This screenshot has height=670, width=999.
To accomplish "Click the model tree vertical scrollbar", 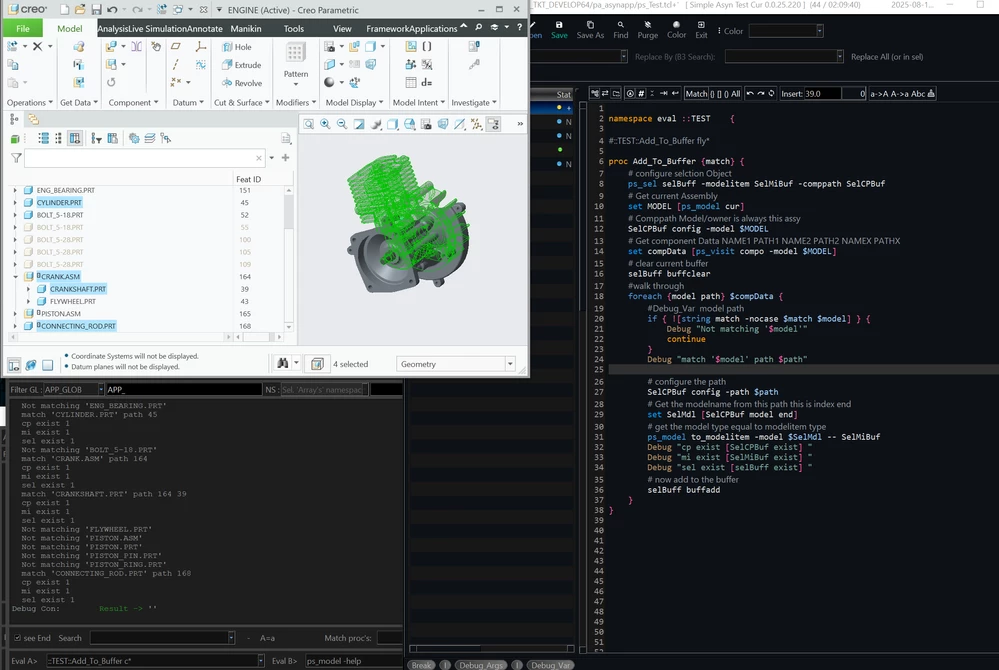I will (289, 258).
